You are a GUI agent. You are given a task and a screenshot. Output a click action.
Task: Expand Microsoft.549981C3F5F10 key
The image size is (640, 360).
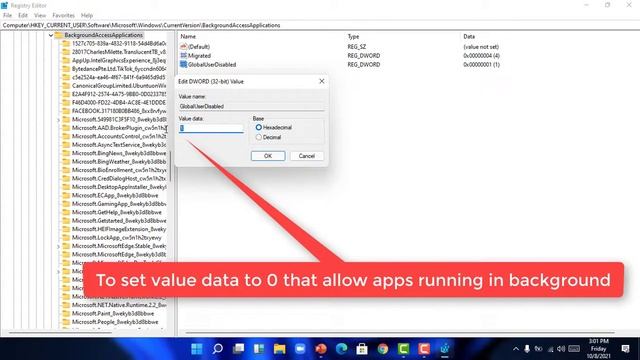[58, 120]
